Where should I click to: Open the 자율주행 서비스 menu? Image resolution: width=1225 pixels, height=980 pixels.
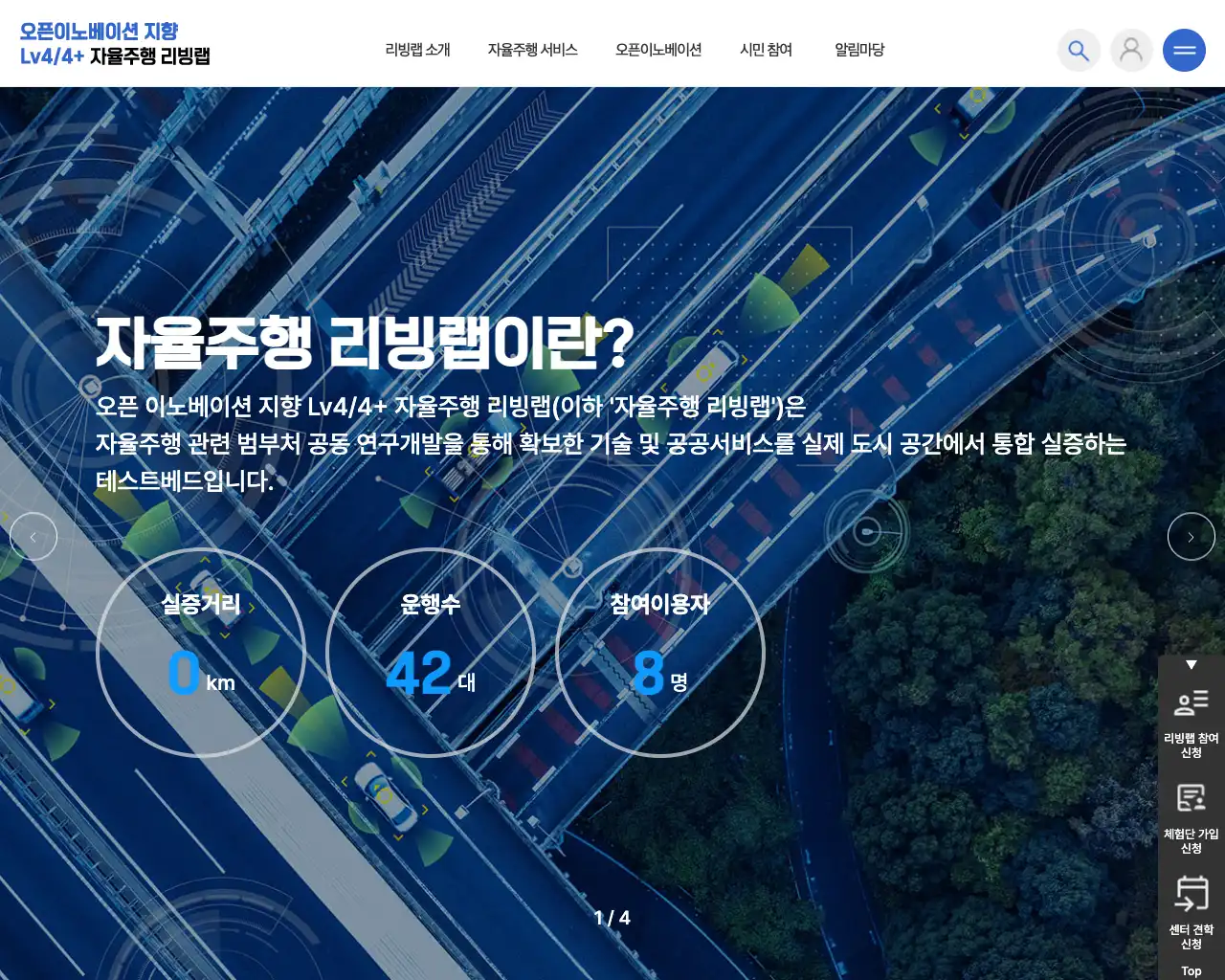pos(532,50)
